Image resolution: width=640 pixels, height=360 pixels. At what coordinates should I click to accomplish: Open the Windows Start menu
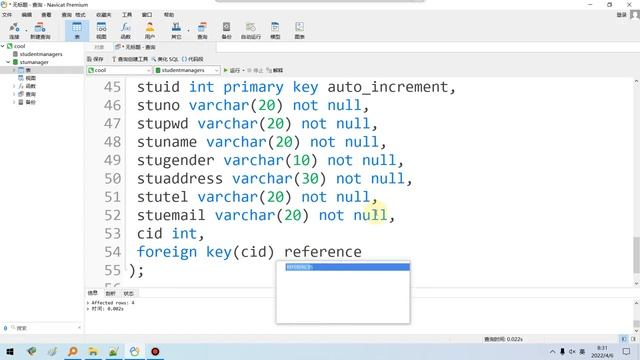[x=10, y=351]
